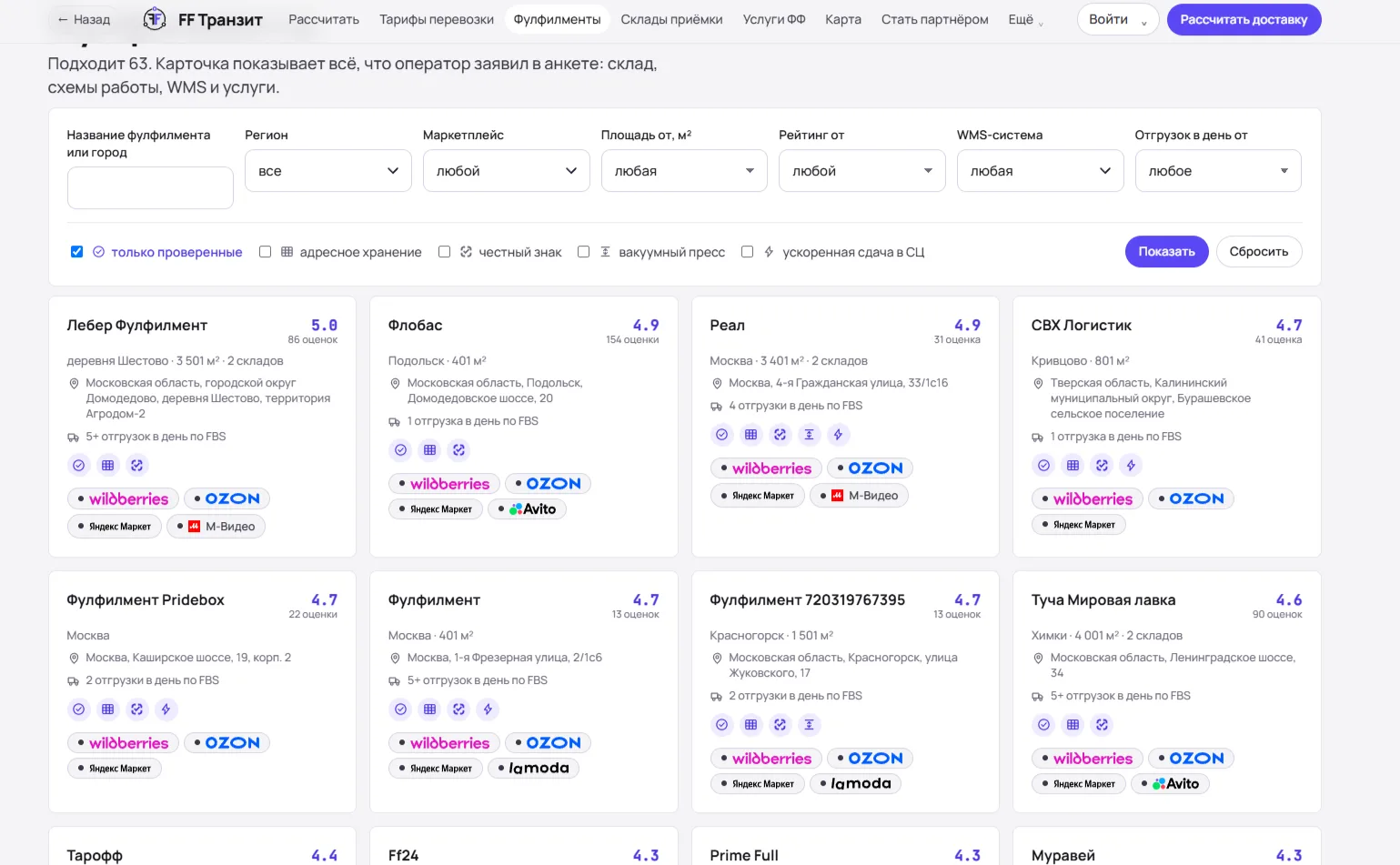Click честный знак icon on Флобас card
Image resolution: width=1400 pixels, height=865 pixels.
pos(458,450)
